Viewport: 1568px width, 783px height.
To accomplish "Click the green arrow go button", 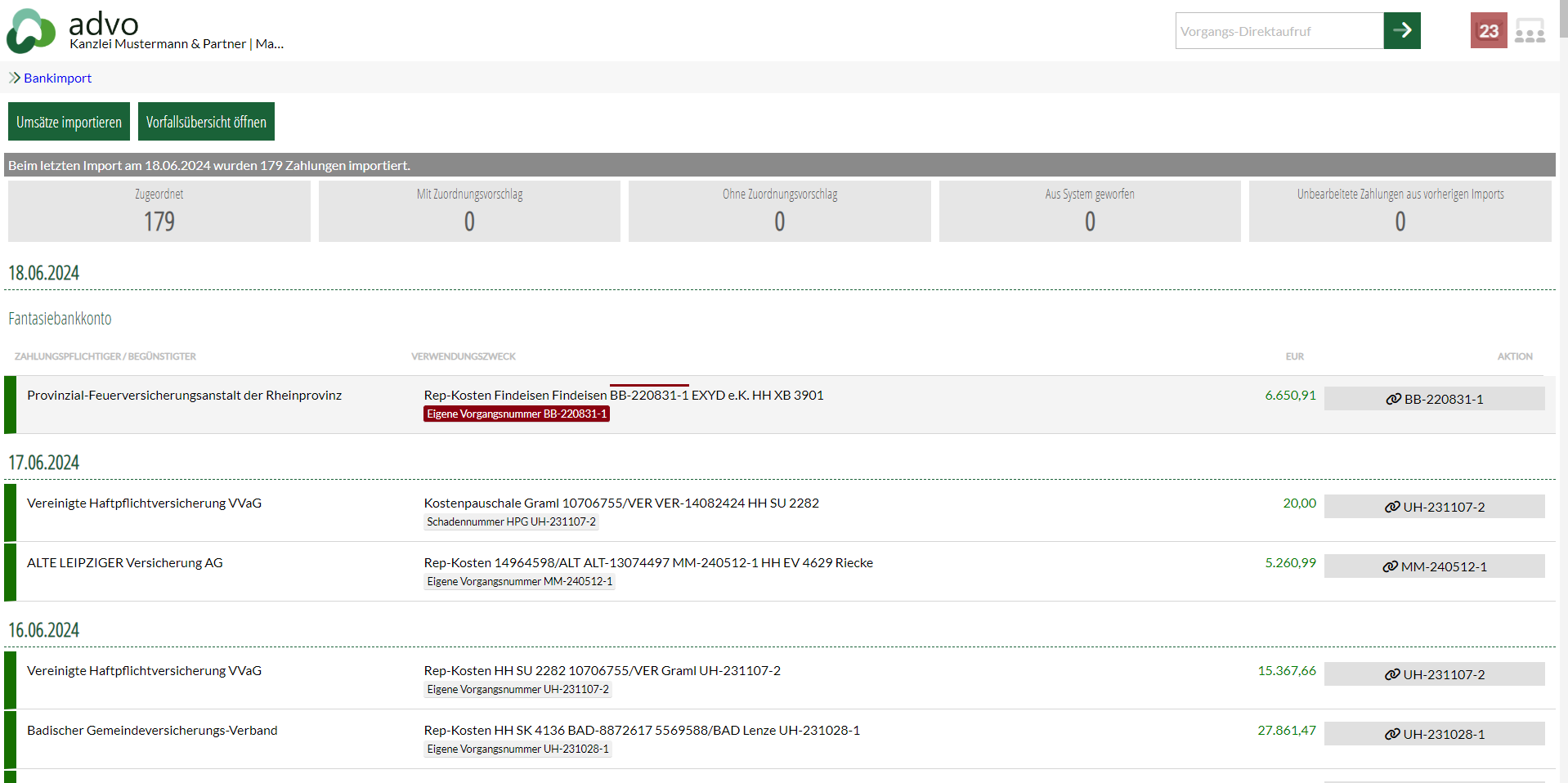I will tap(1401, 31).
